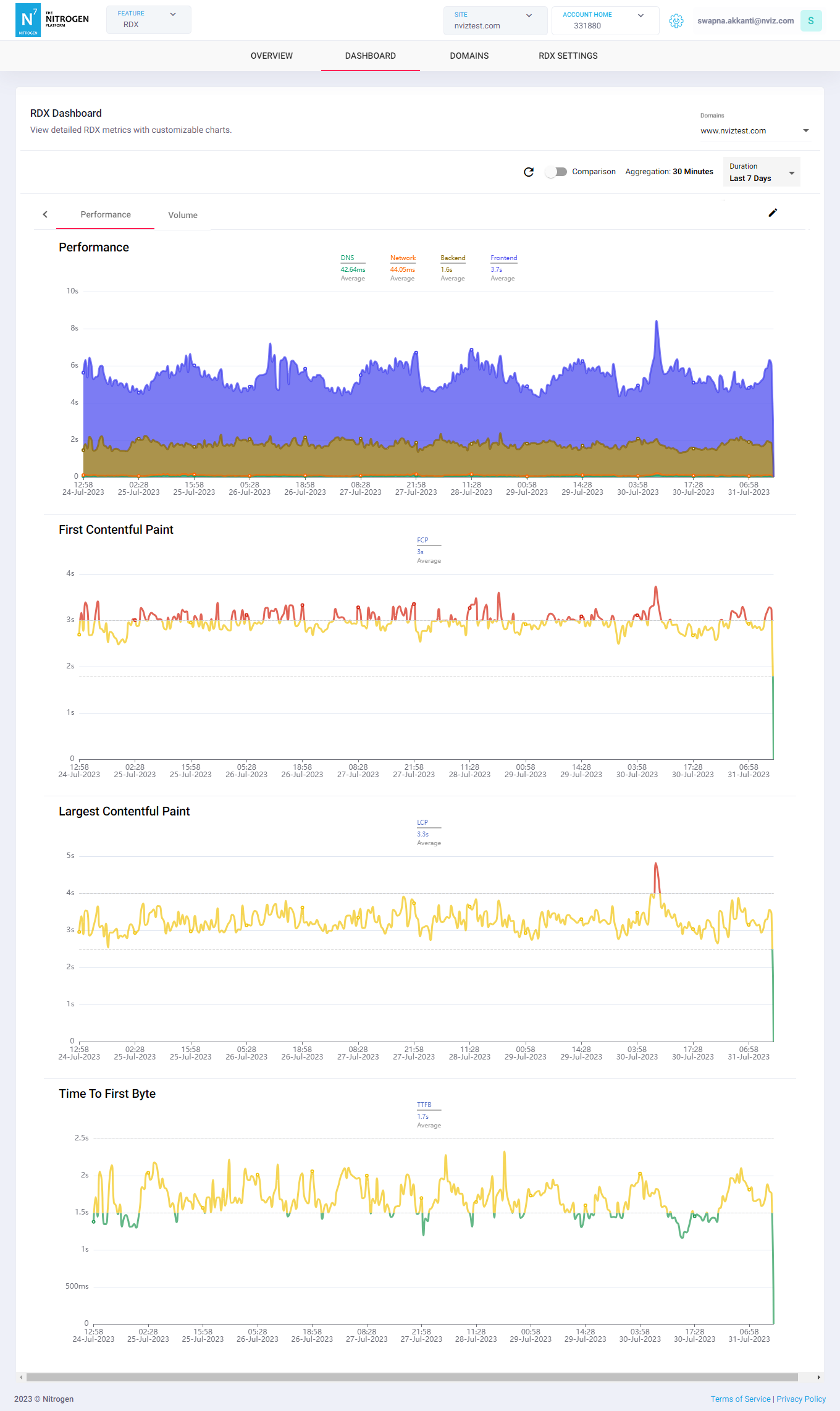Open the Site nviztest.com selector
Screen dimensions: 840x1411
pyautogui.click(x=495, y=20)
